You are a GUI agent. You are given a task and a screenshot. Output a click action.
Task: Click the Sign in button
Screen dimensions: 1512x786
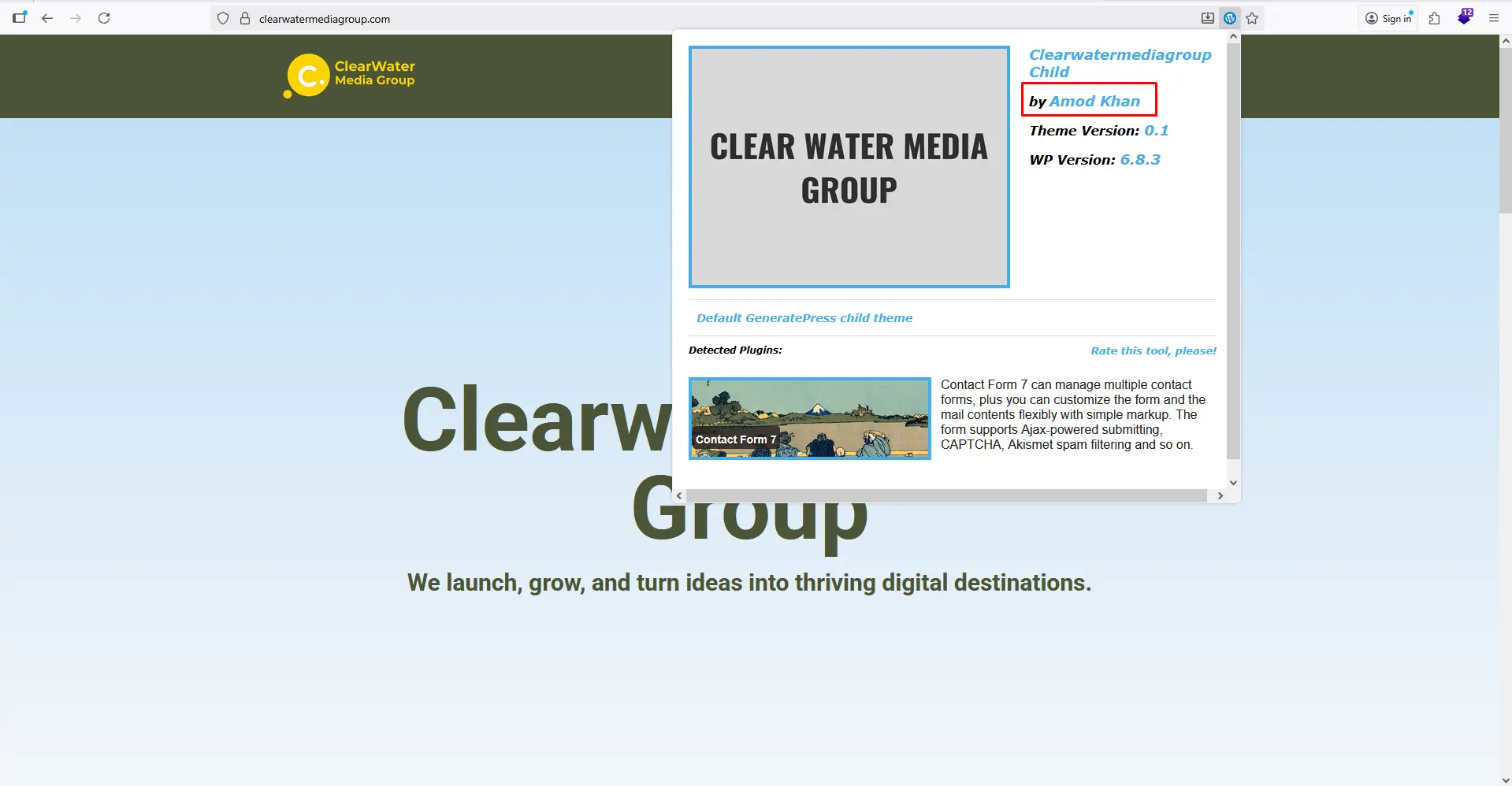point(1388,18)
